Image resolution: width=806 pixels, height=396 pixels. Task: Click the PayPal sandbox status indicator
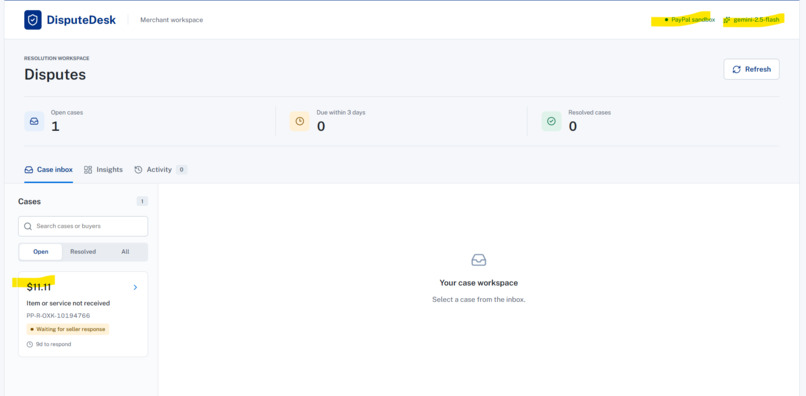click(x=689, y=20)
